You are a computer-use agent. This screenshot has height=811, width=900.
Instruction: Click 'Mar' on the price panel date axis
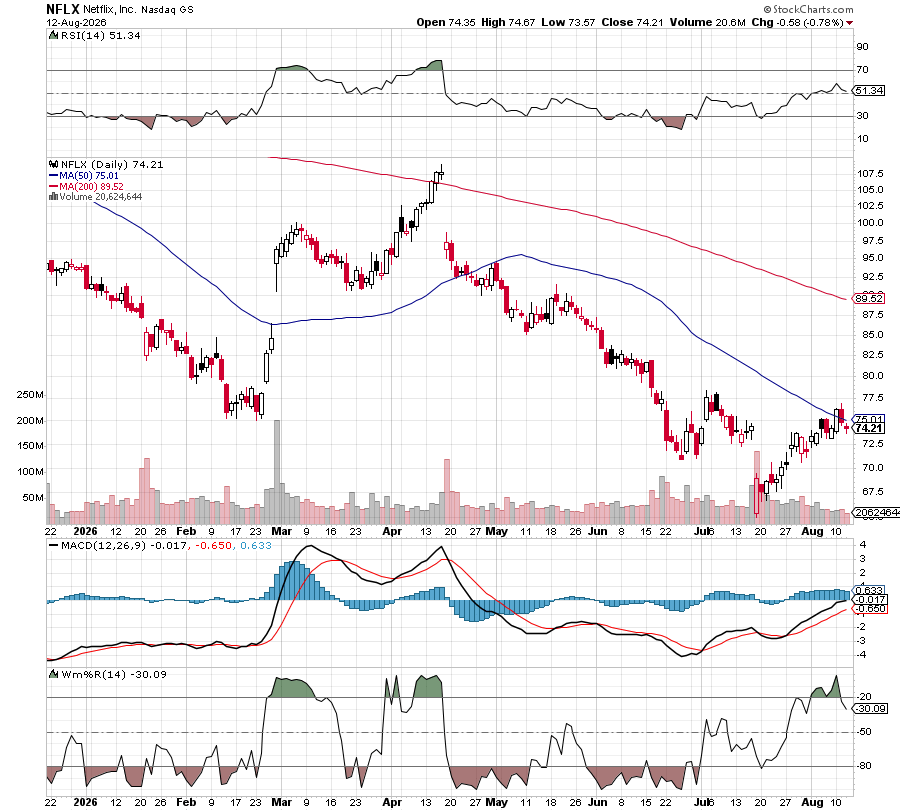(x=281, y=531)
